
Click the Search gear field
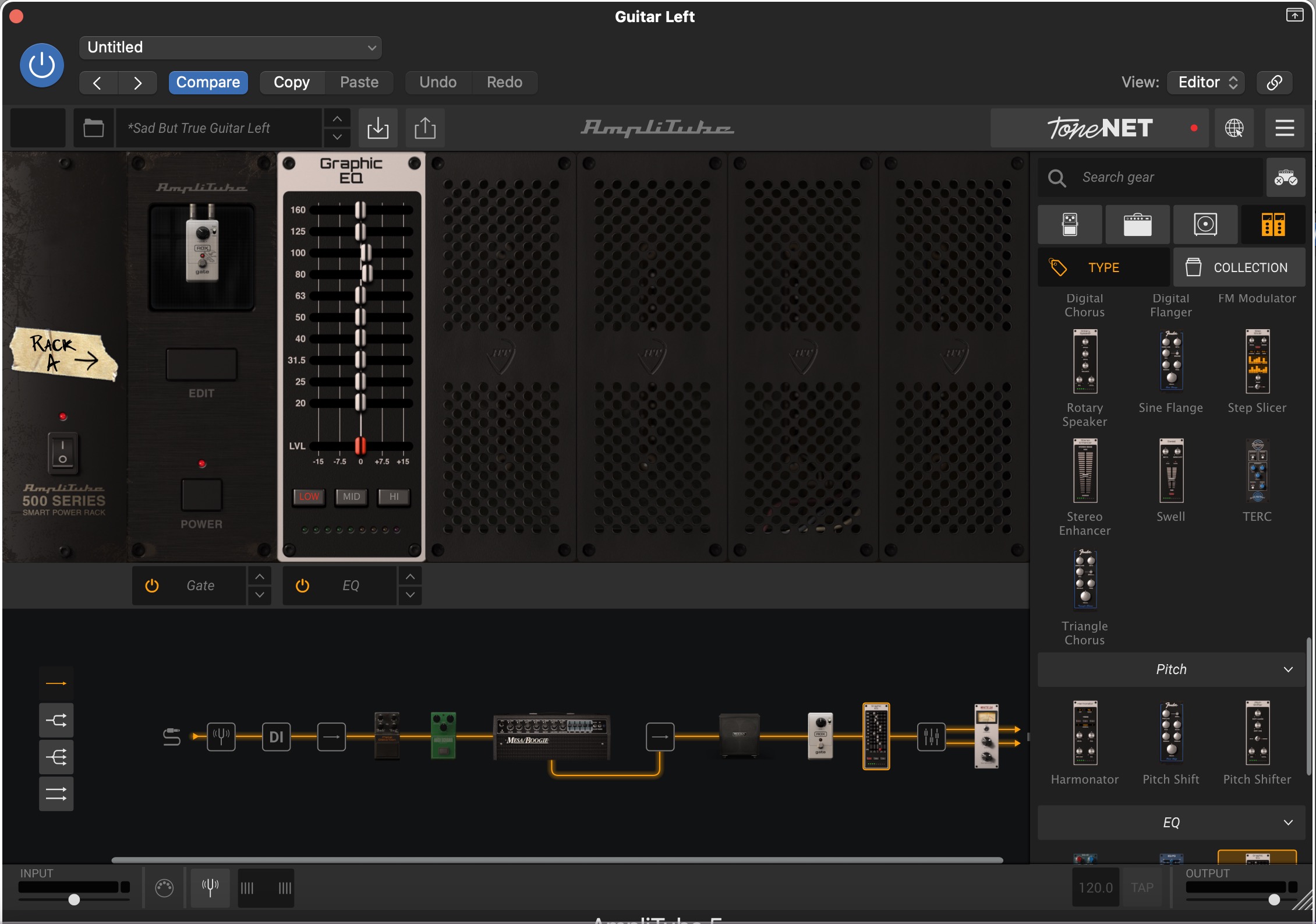tap(1151, 177)
